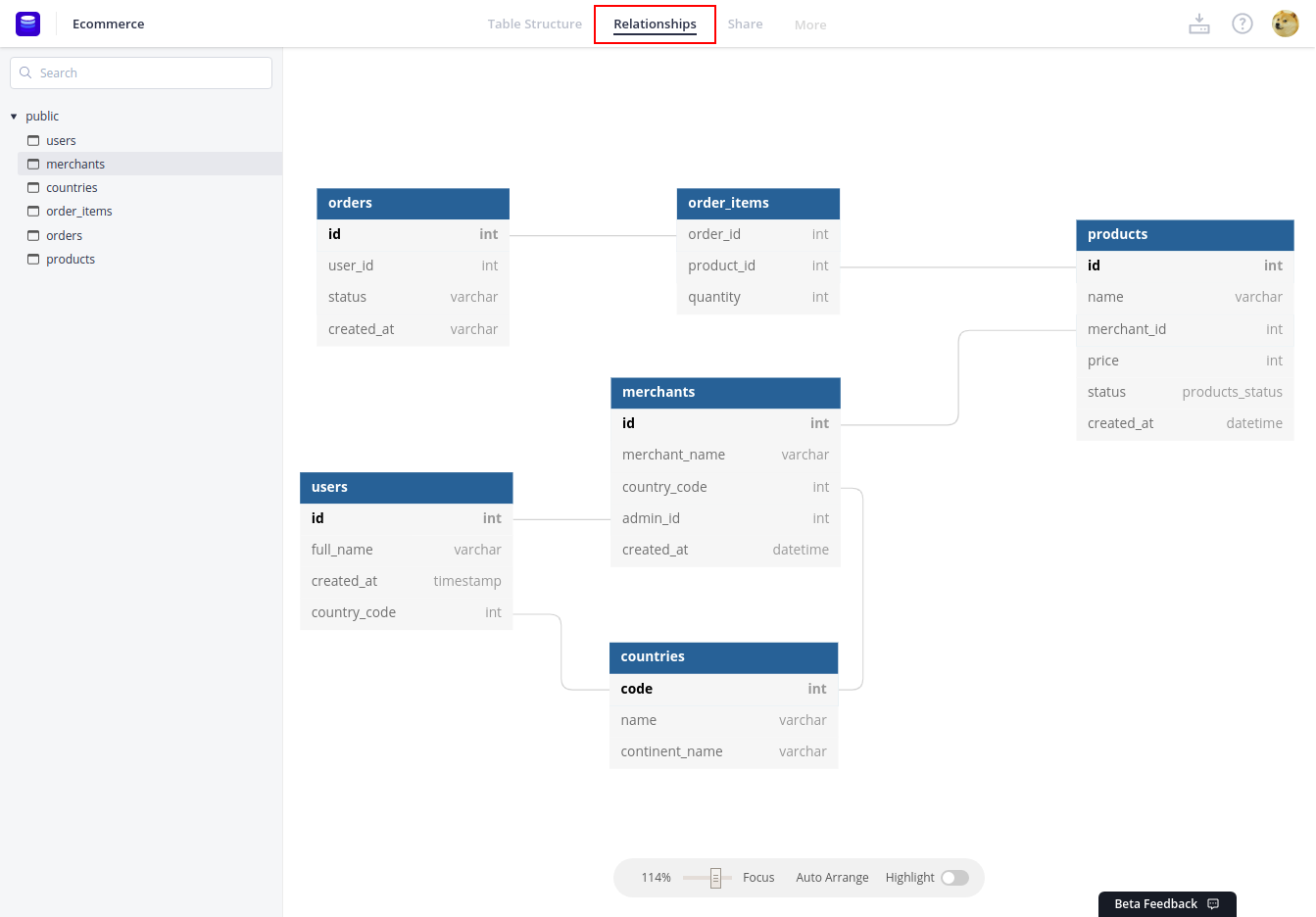
Task: Select country_code row in merchants table
Action: click(725, 487)
